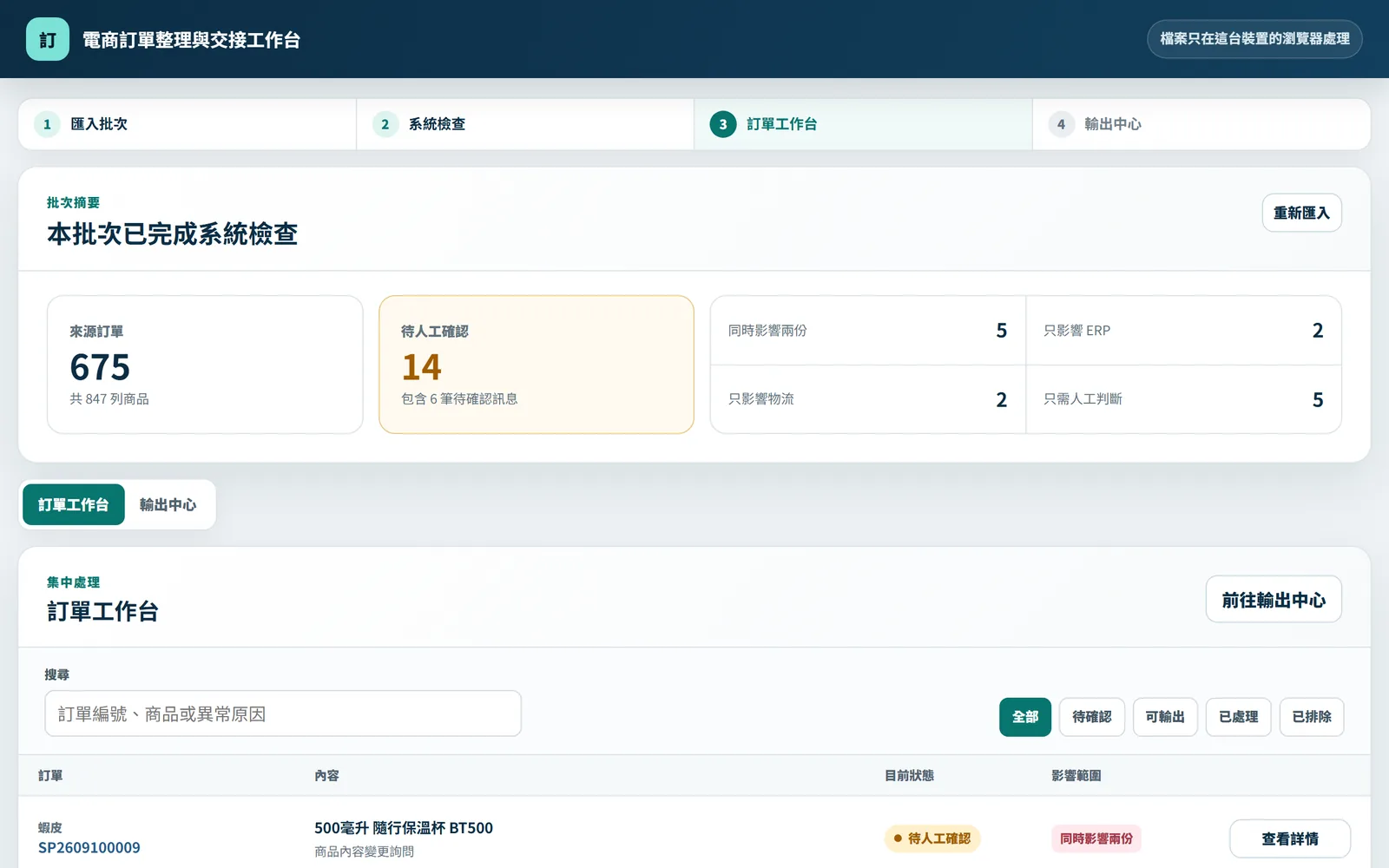Image resolution: width=1389 pixels, height=868 pixels.
Task: Select step 3 訂單工作台
Action: [x=863, y=124]
